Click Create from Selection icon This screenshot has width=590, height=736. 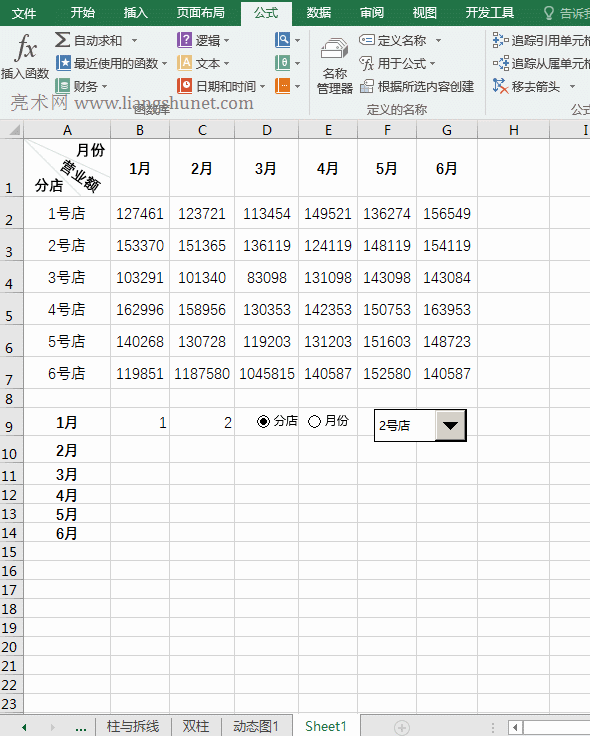pos(367,86)
